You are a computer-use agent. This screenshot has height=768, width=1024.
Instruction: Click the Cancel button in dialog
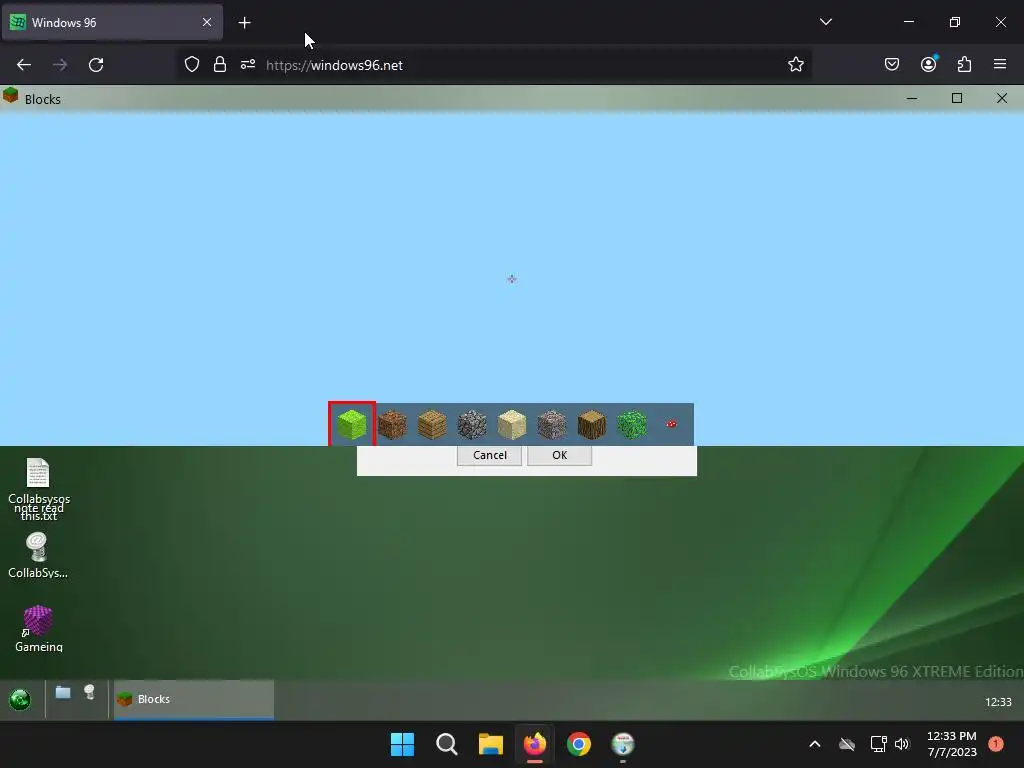coord(489,455)
